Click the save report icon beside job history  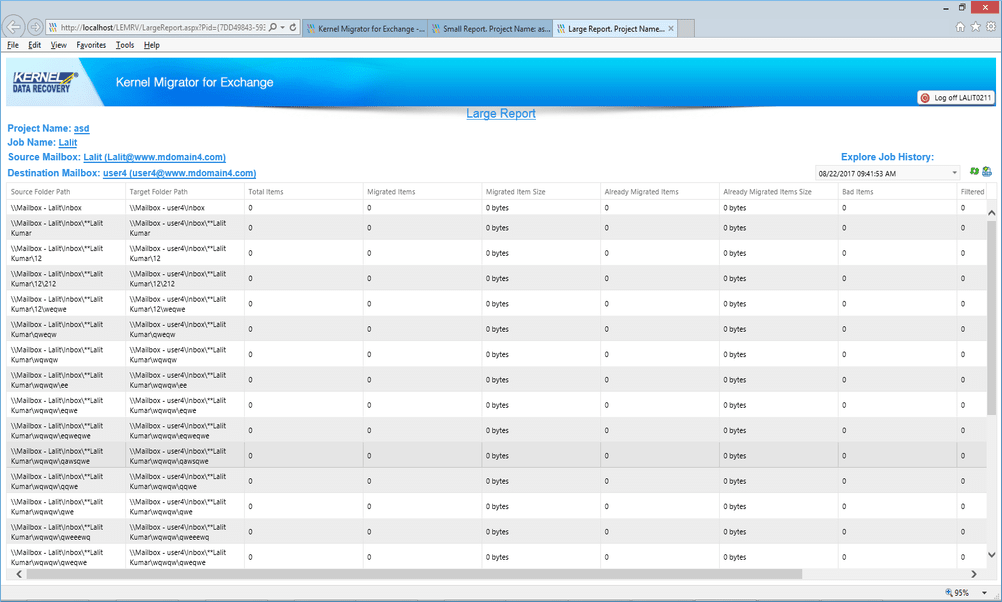click(987, 171)
